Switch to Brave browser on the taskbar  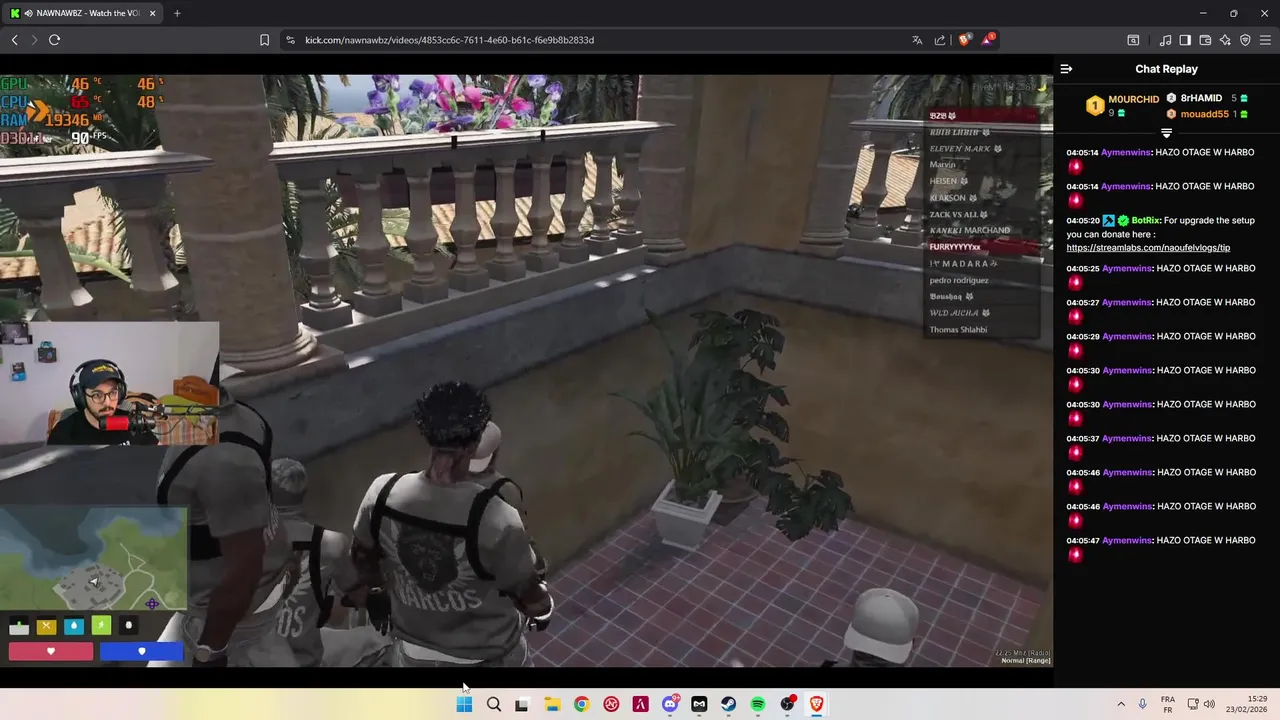point(817,705)
